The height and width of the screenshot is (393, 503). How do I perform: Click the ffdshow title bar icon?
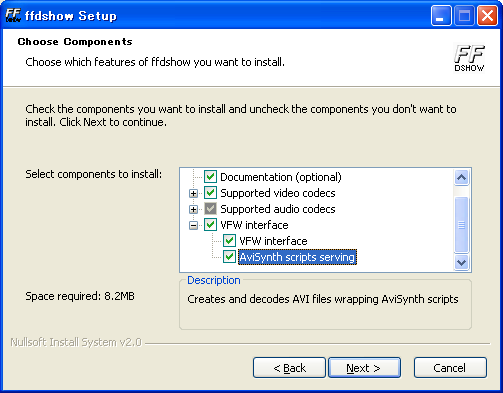pos(13,15)
